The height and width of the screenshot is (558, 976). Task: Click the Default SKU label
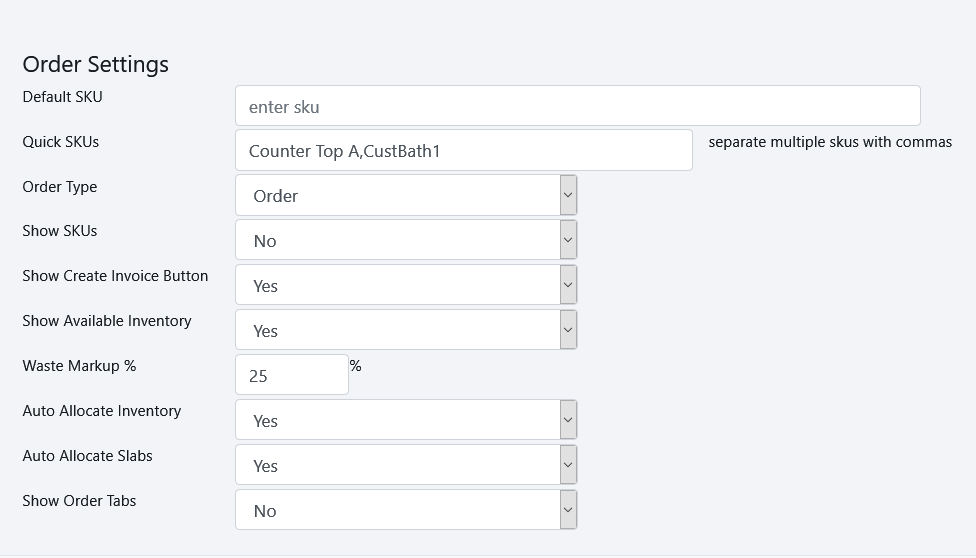coord(62,97)
